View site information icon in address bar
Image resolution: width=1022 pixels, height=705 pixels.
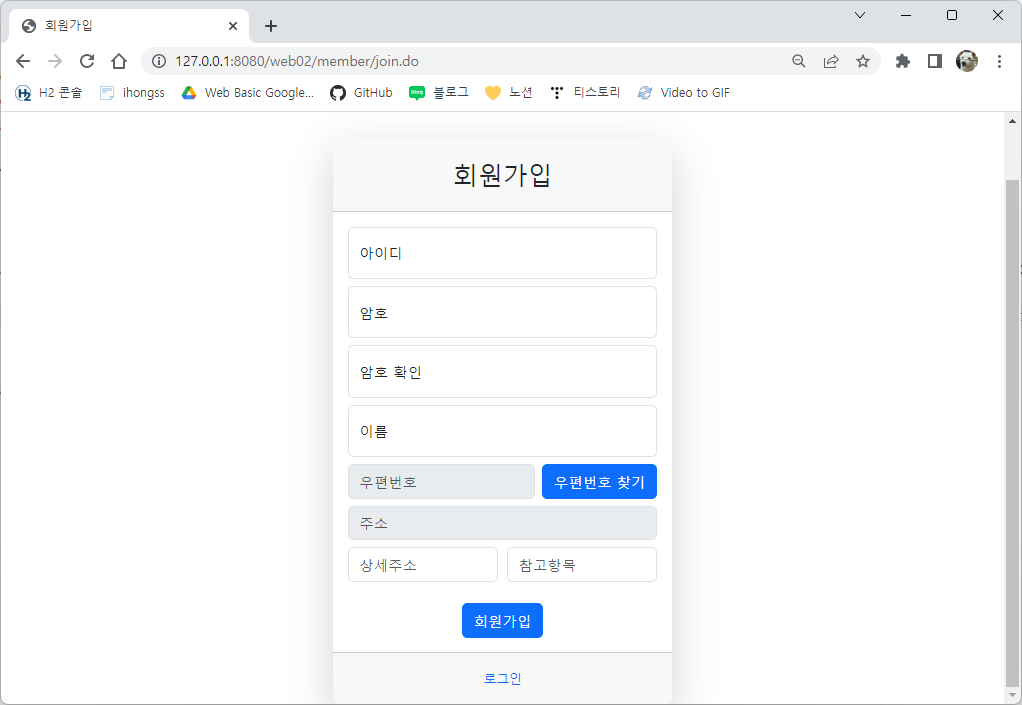coord(158,61)
